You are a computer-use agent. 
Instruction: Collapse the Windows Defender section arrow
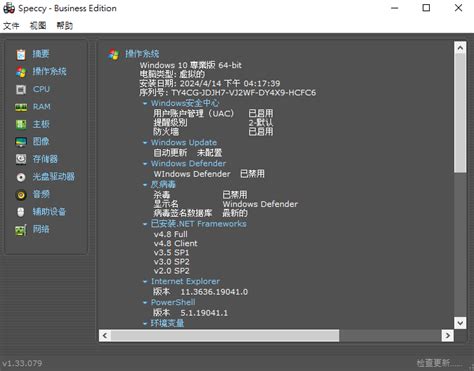[145, 164]
